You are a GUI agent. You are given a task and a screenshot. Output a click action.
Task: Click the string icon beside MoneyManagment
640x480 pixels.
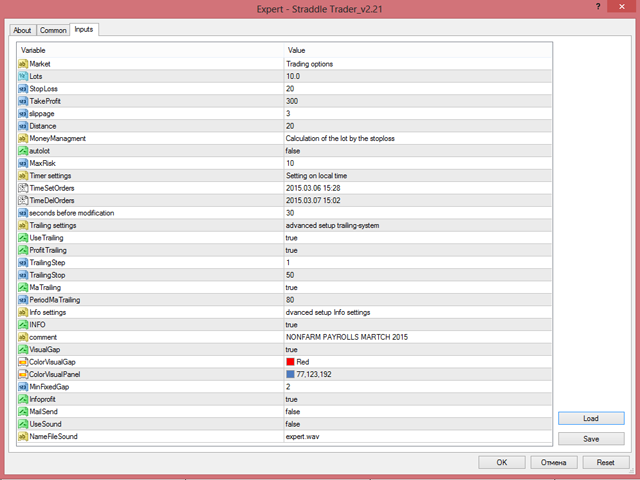[23, 138]
